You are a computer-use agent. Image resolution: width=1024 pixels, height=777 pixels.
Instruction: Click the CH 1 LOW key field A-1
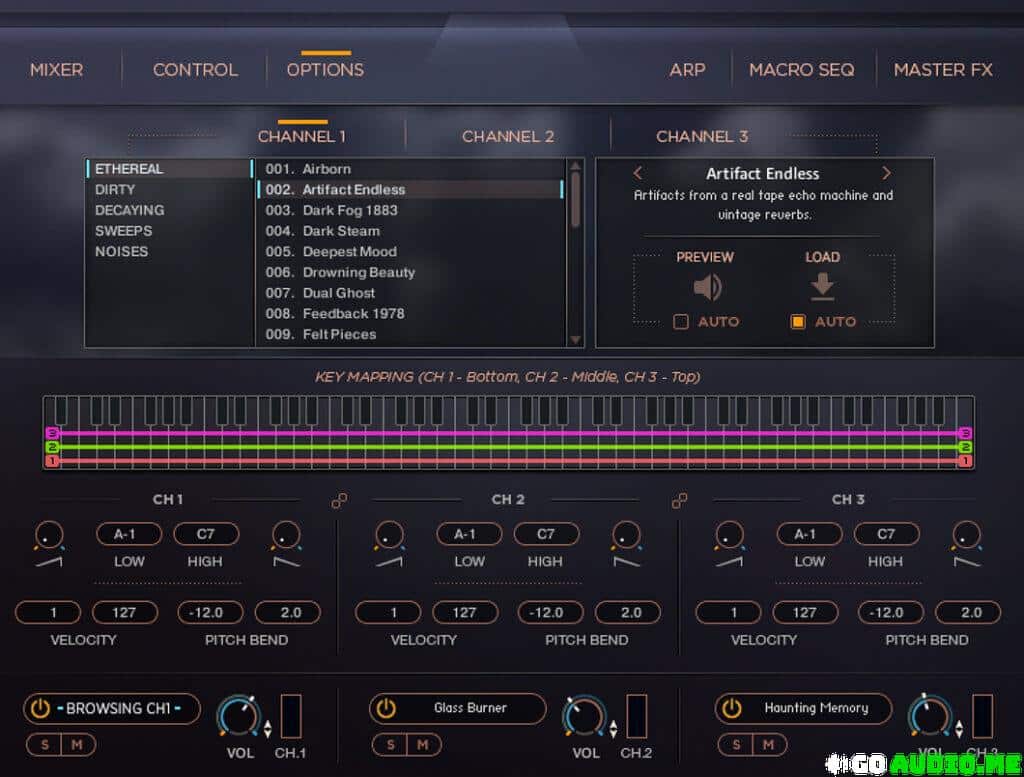click(128, 534)
